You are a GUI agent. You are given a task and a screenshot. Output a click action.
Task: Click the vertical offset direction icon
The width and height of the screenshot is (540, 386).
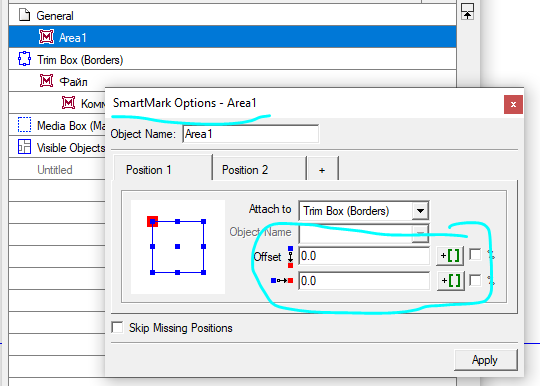pyautogui.click(x=290, y=257)
